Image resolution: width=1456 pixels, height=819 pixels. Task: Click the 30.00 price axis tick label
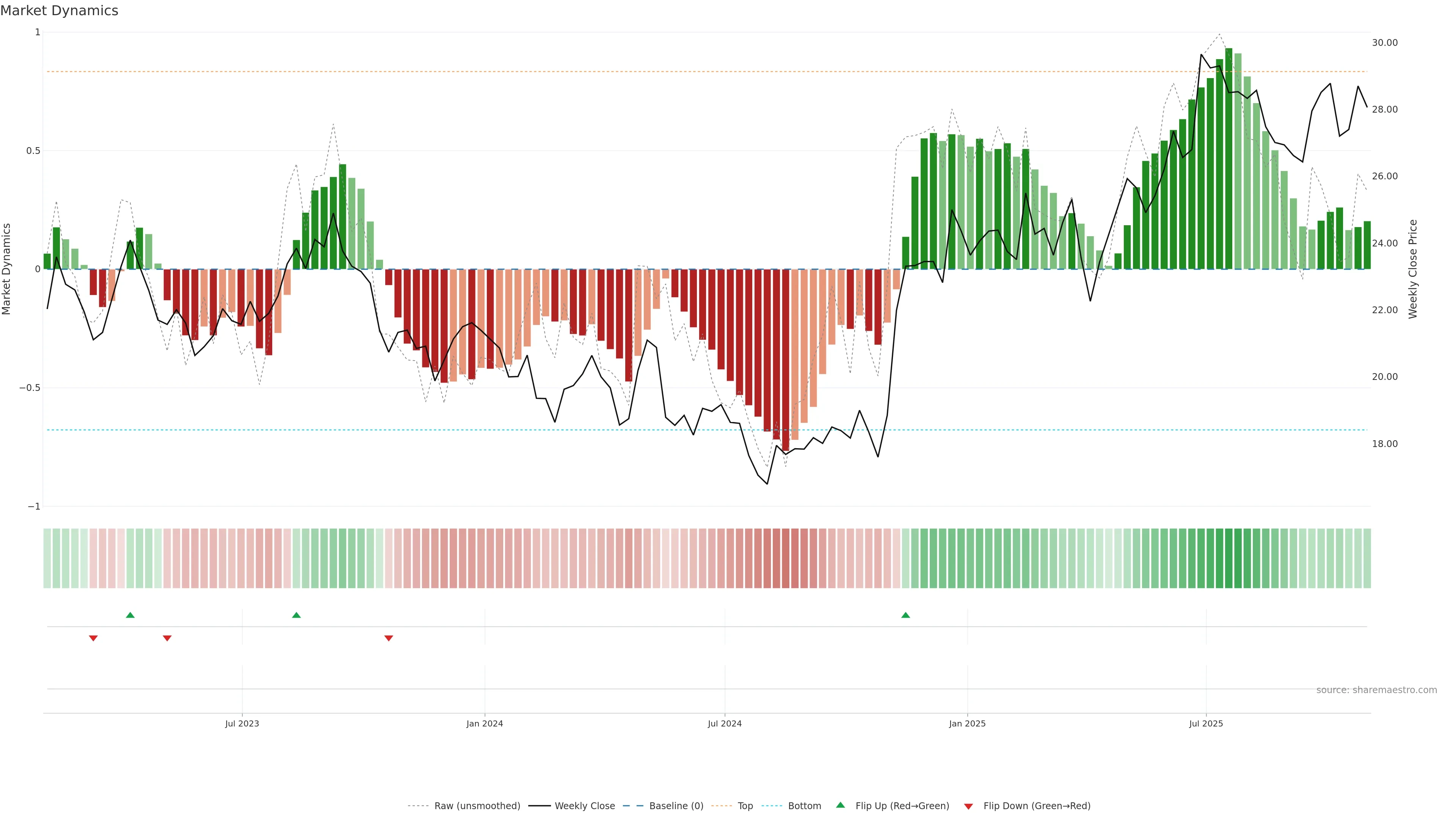coord(1384,43)
